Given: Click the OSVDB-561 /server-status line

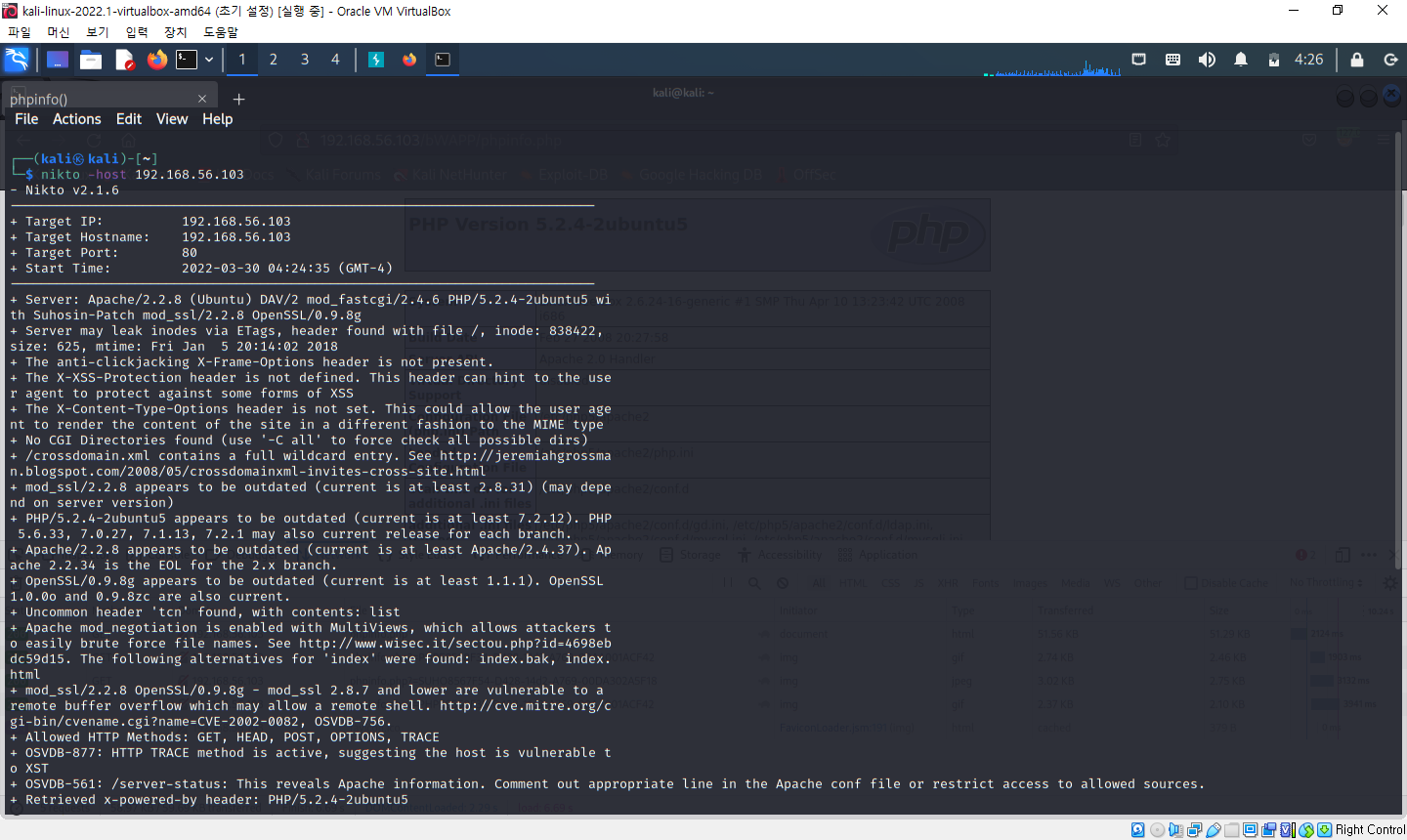Looking at the screenshot, I should (x=608, y=784).
